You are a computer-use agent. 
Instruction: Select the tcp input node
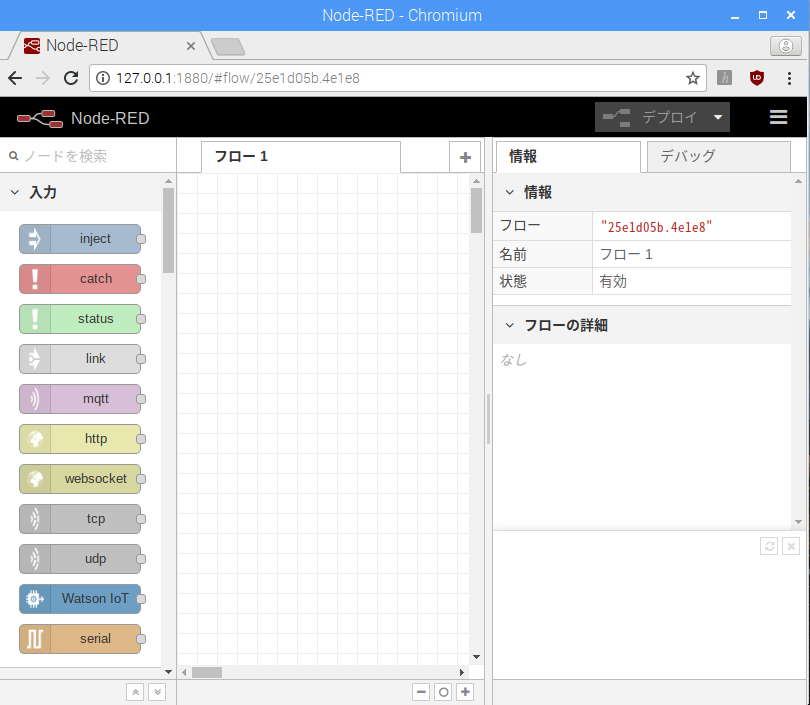(x=80, y=519)
